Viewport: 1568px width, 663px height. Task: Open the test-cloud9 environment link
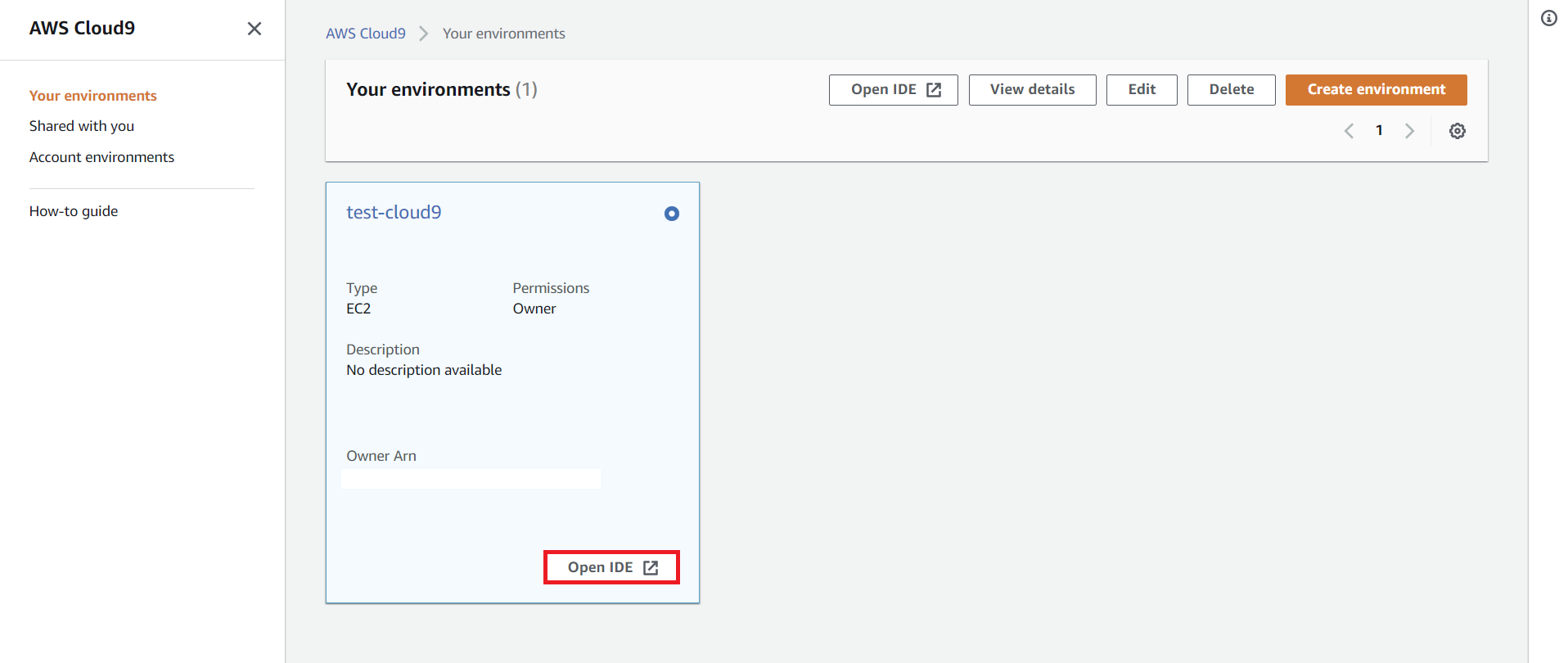(x=394, y=212)
